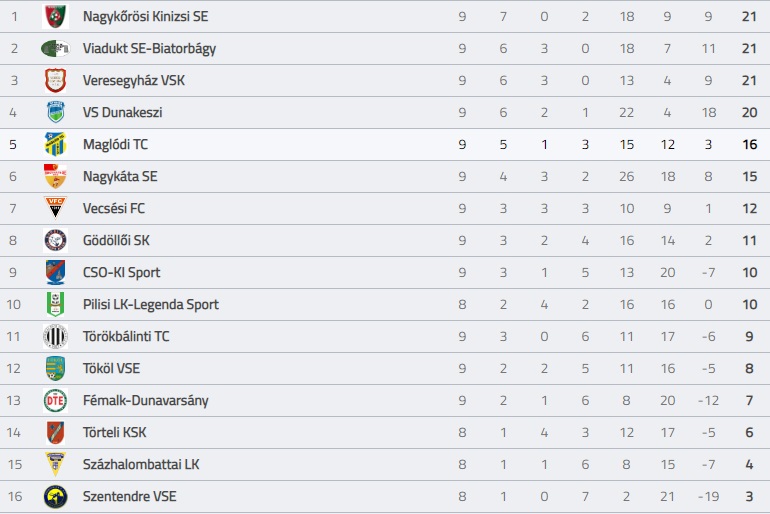Open the Törteli KSK team link
770x514 pixels.
click(114, 433)
